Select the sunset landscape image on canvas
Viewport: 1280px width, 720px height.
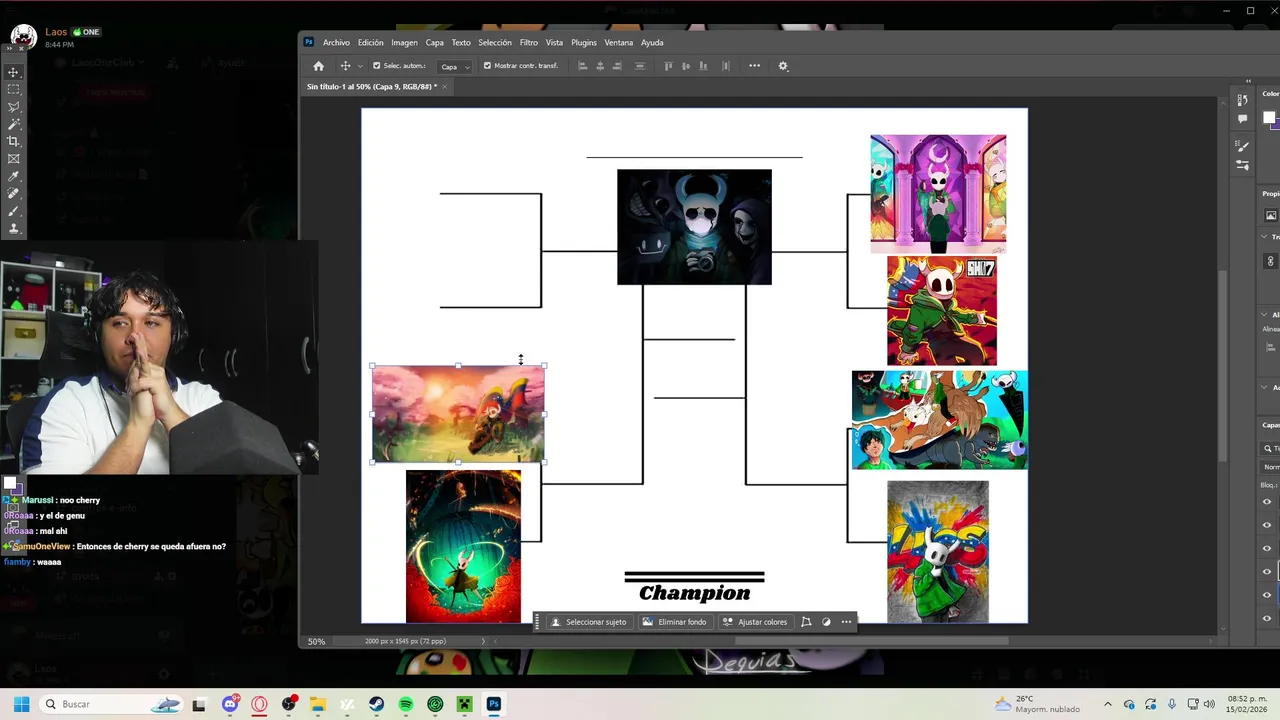pyautogui.click(x=458, y=414)
